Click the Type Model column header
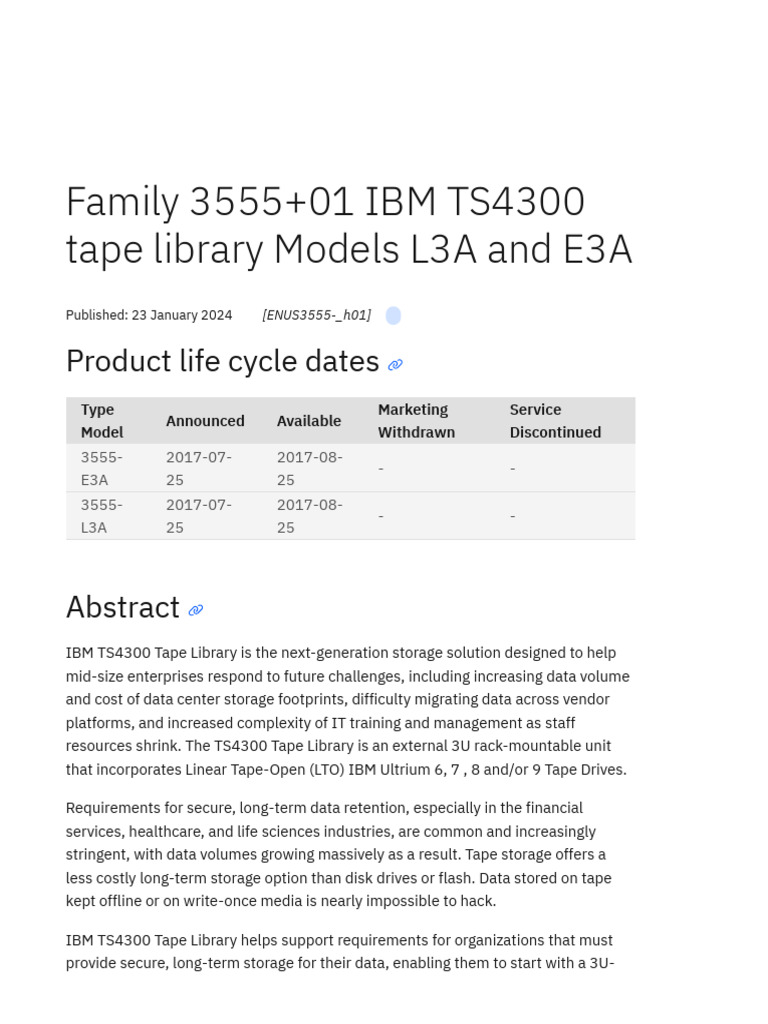The height and width of the screenshot is (1024, 768). 102,421
